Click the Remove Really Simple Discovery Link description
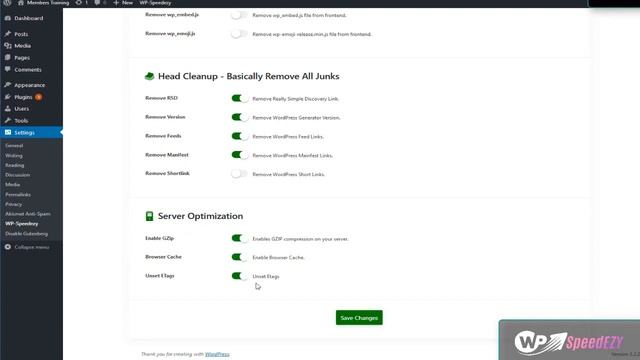 coord(296,99)
